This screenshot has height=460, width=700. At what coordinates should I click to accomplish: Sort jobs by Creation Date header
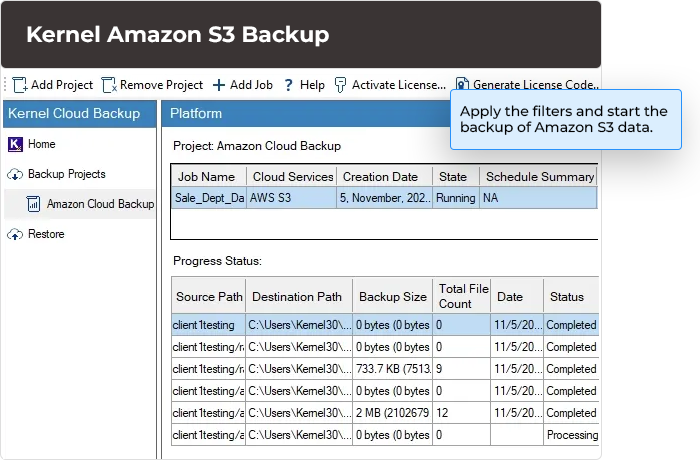point(384,177)
